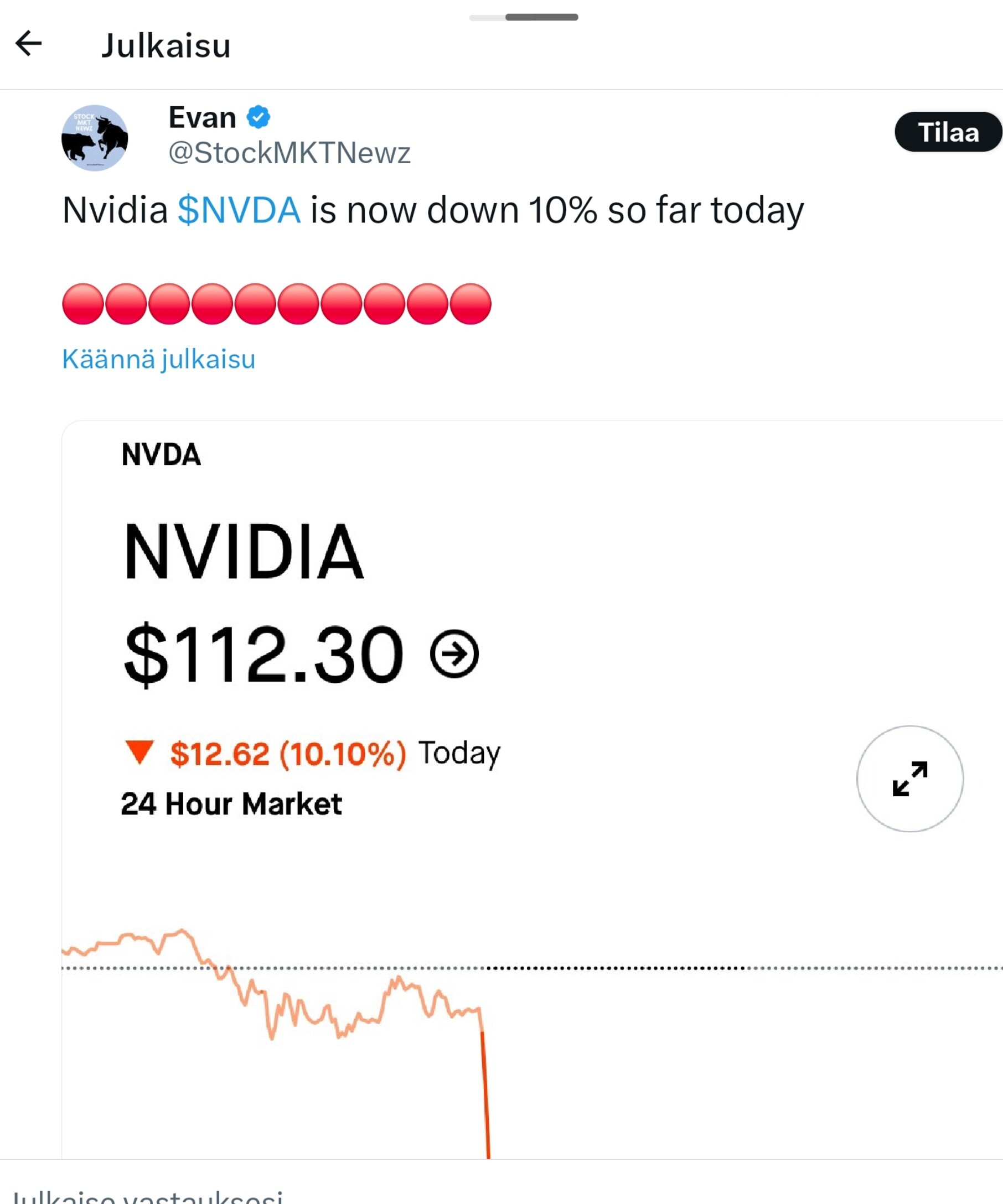Click the Julkaisu header title
1003x1204 pixels.
(x=166, y=45)
